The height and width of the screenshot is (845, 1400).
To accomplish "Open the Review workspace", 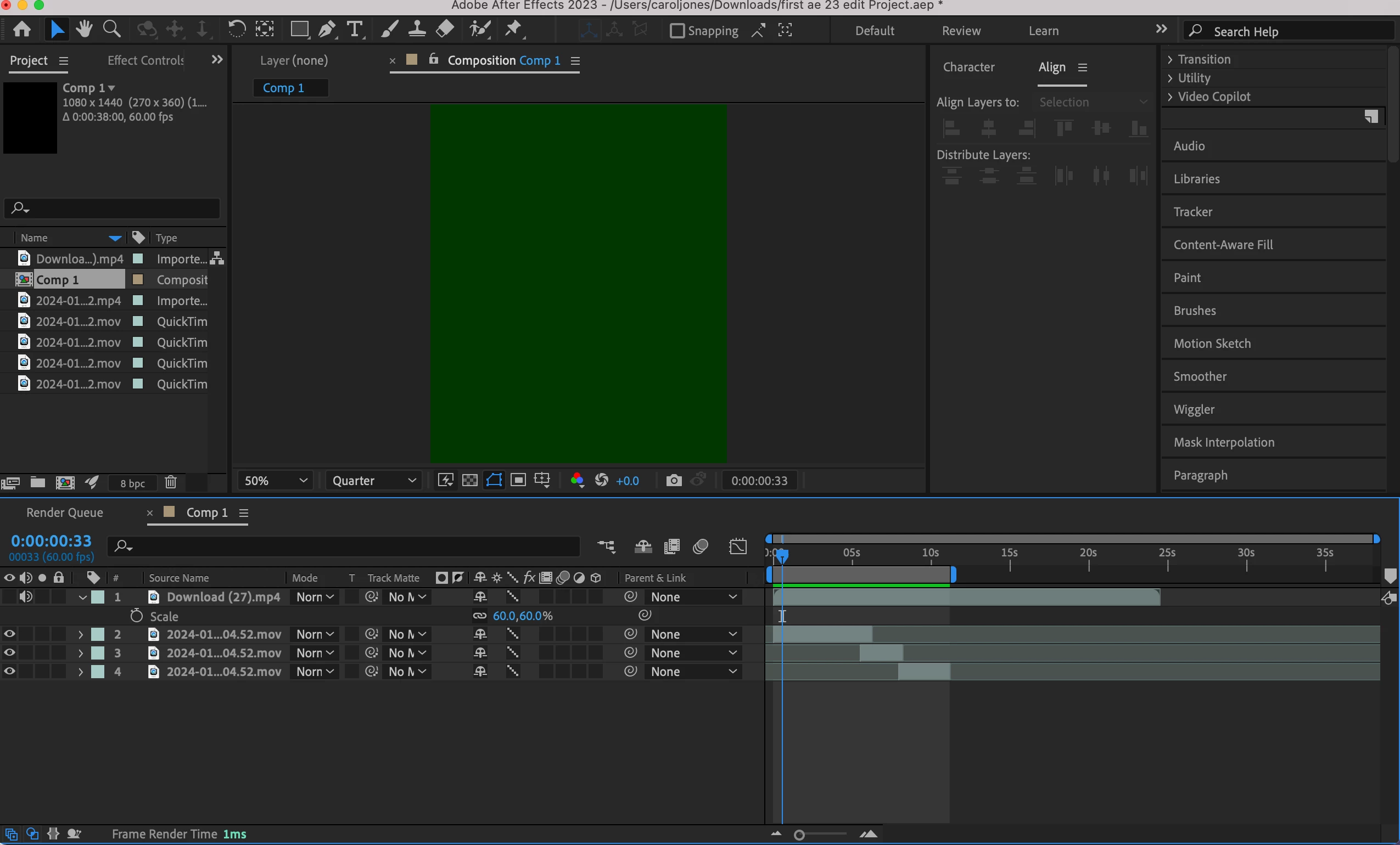I will (x=961, y=31).
